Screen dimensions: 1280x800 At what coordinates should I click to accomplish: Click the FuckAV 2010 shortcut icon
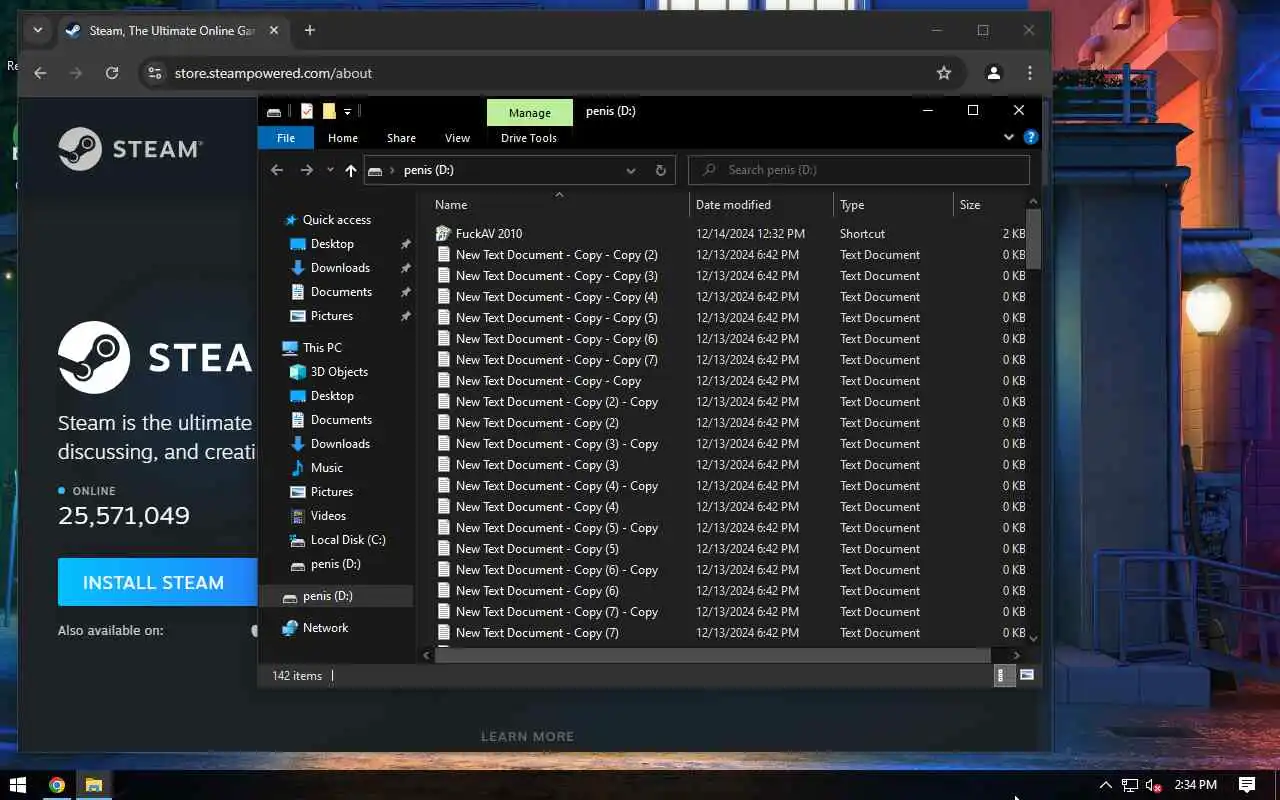click(444, 233)
